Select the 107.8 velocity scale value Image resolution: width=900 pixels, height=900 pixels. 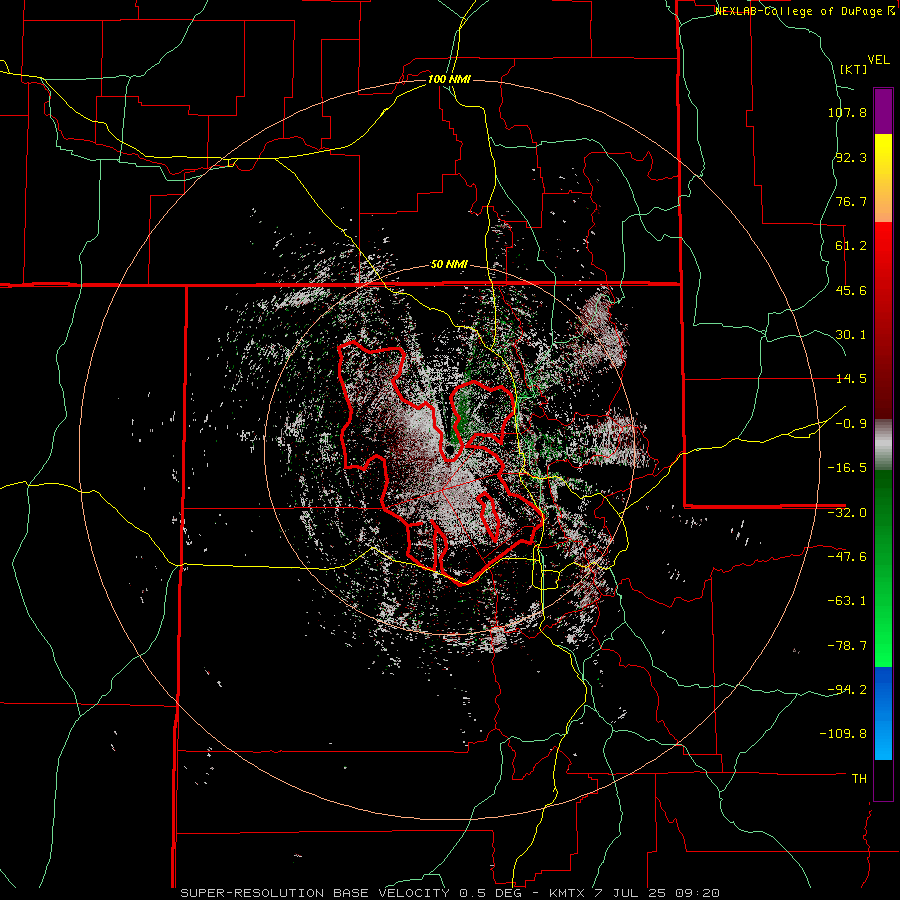[847, 112]
